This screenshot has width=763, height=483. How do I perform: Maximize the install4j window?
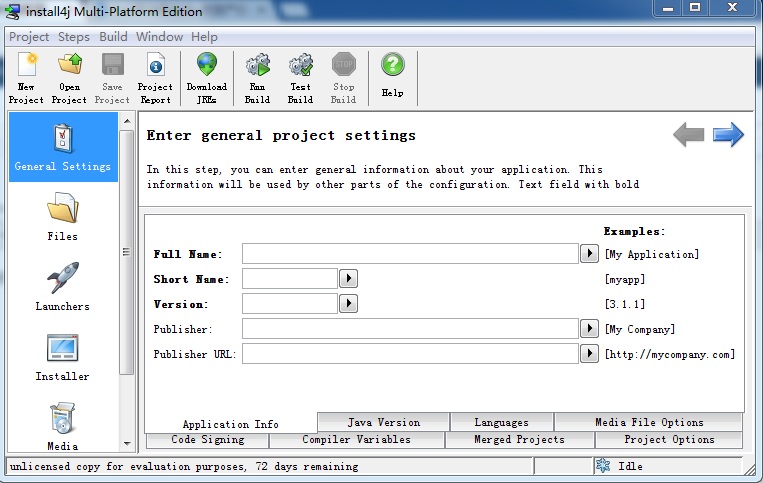(695, 7)
